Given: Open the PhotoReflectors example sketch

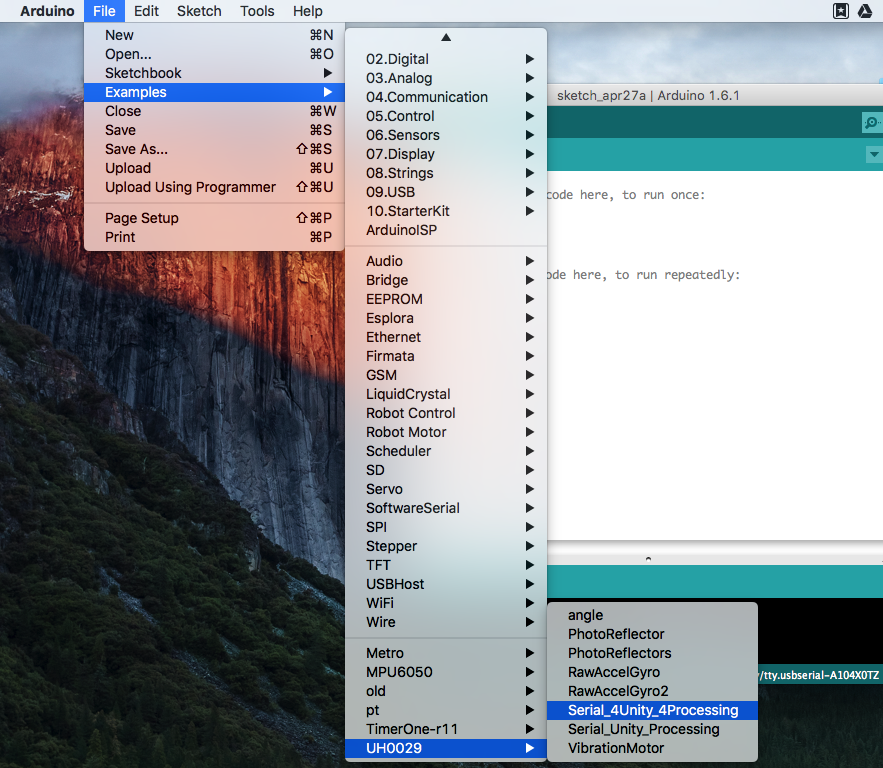Looking at the screenshot, I should point(652,653).
